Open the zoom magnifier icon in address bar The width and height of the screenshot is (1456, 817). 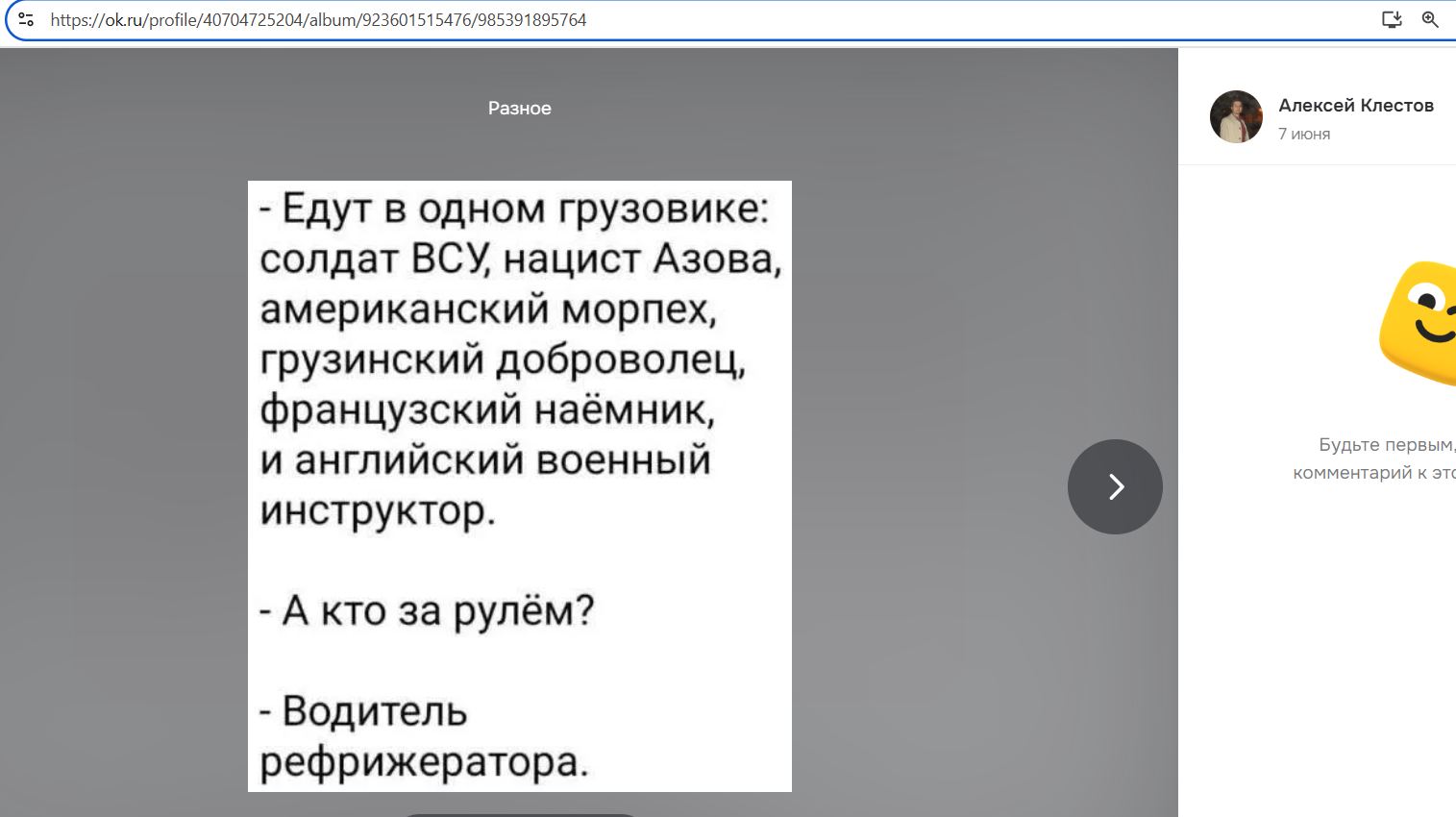(1430, 19)
